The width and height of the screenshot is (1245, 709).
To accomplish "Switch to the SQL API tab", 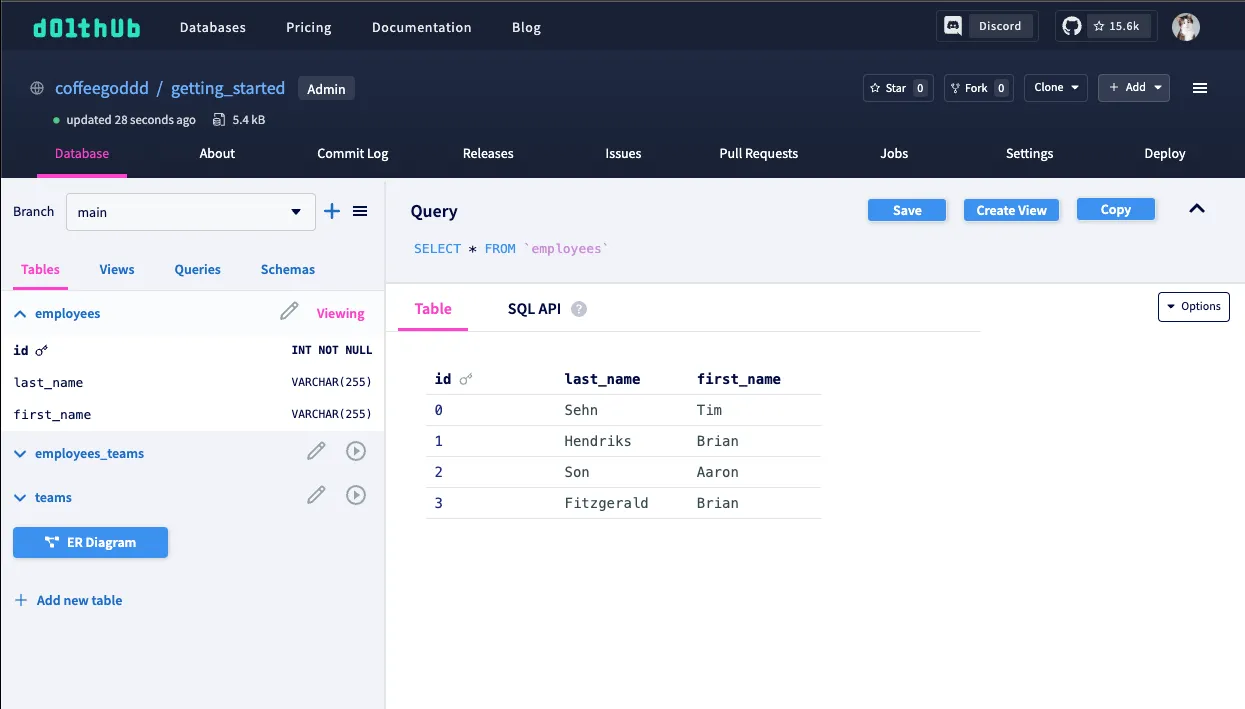I will [x=534, y=309].
